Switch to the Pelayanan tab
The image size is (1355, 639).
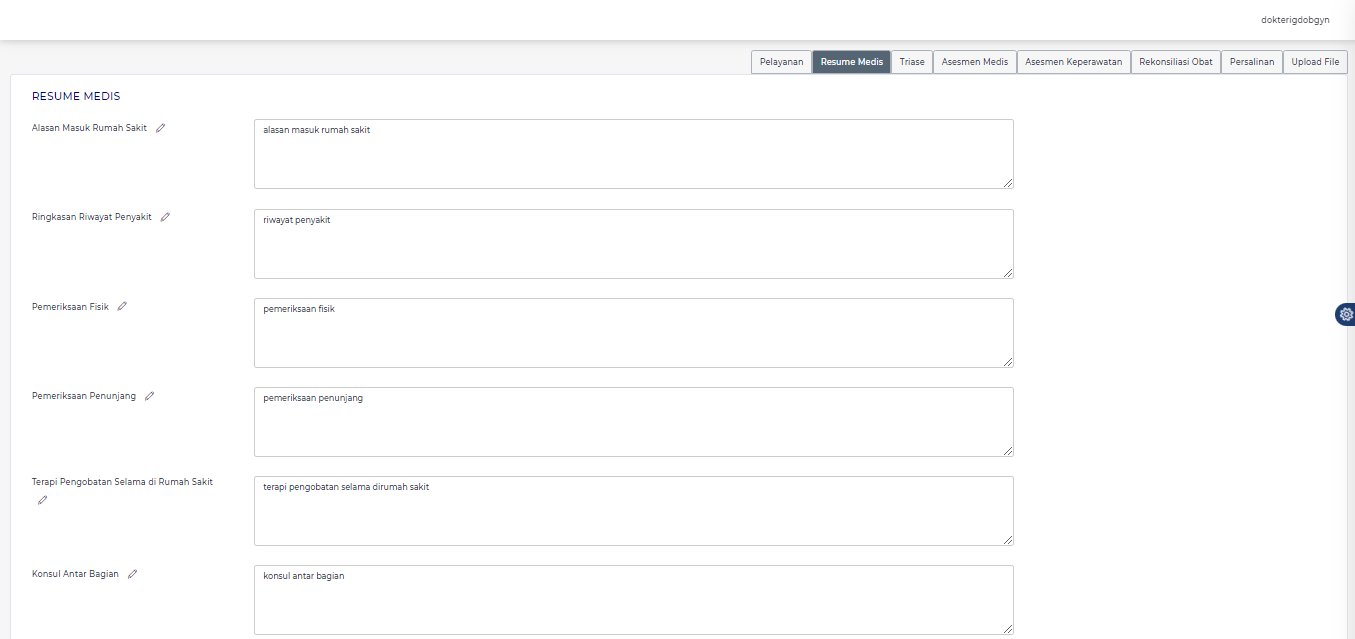[x=781, y=62]
